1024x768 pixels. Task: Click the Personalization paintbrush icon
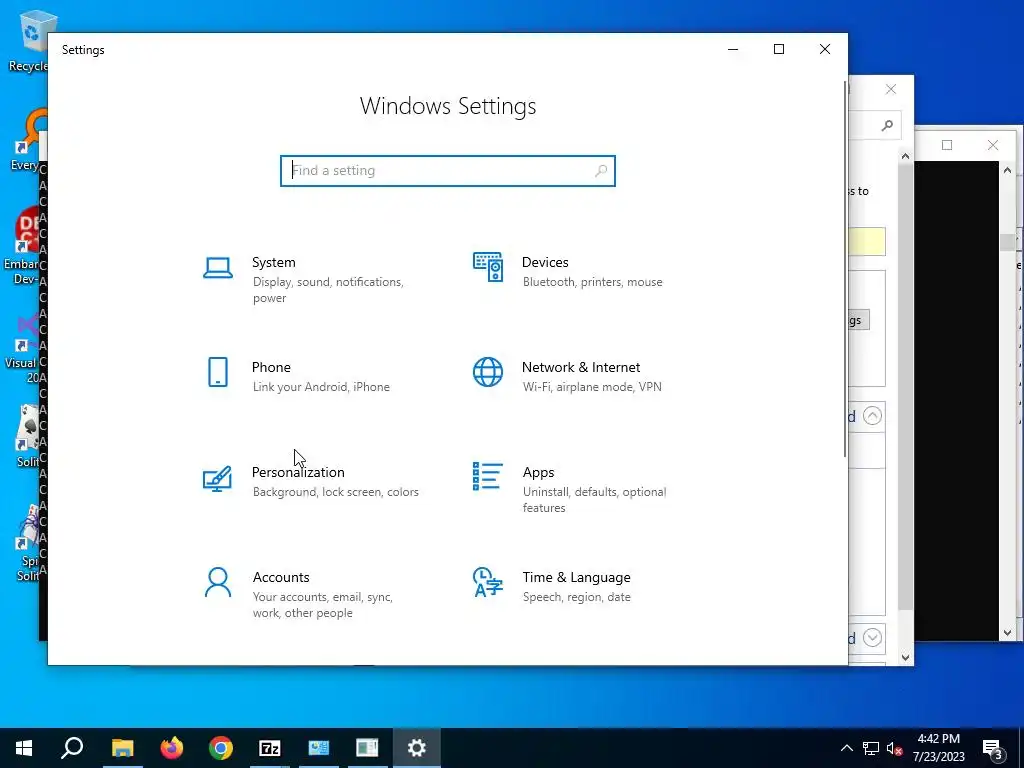tap(217, 478)
